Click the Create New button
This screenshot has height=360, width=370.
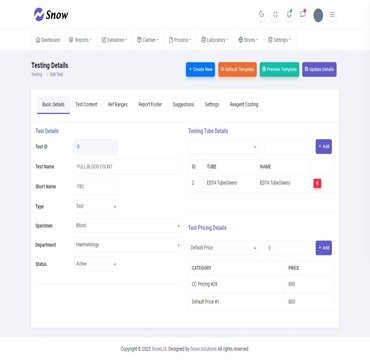(x=200, y=69)
